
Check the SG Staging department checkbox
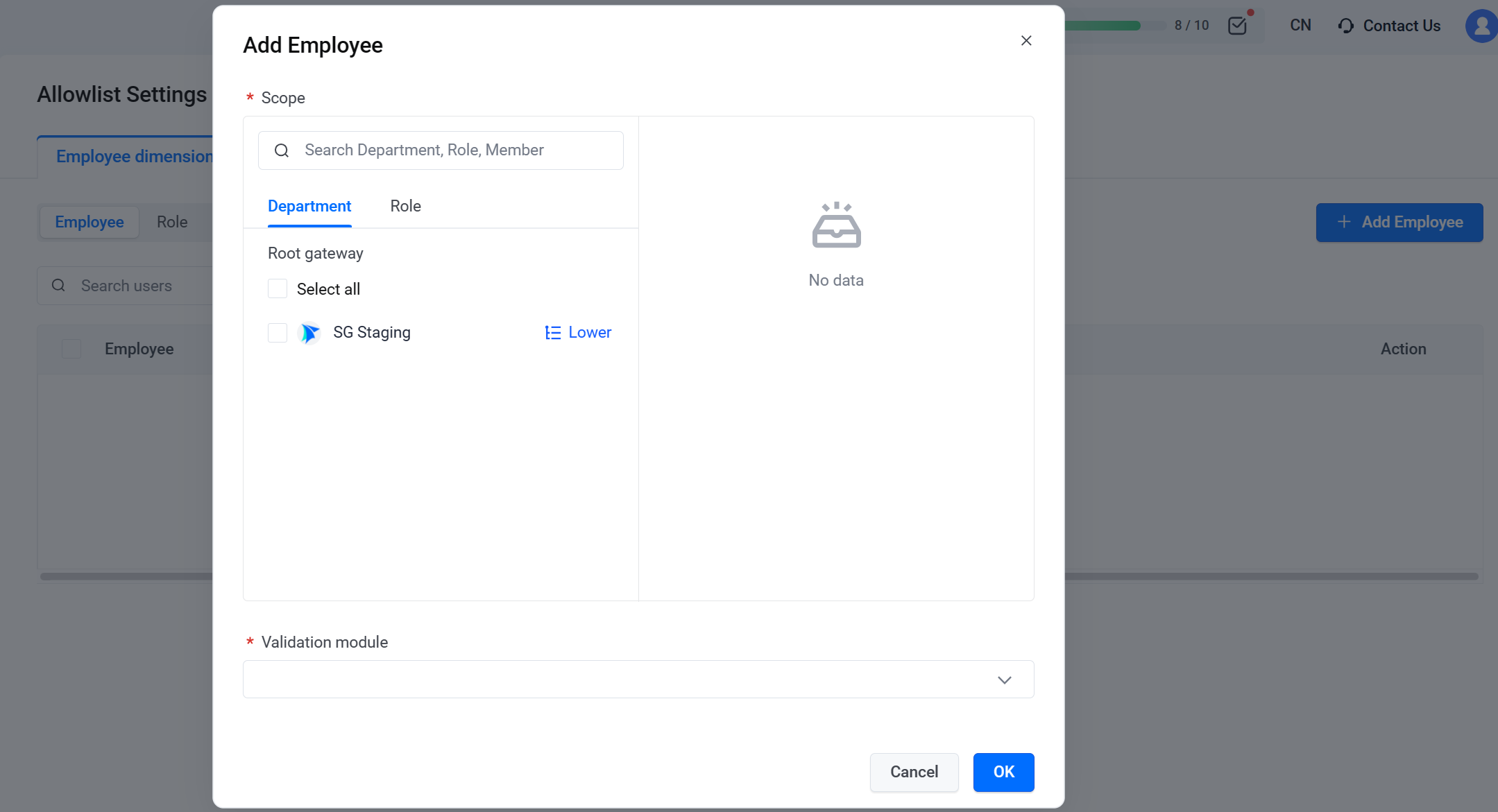pyautogui.click(x=277, y=332)
